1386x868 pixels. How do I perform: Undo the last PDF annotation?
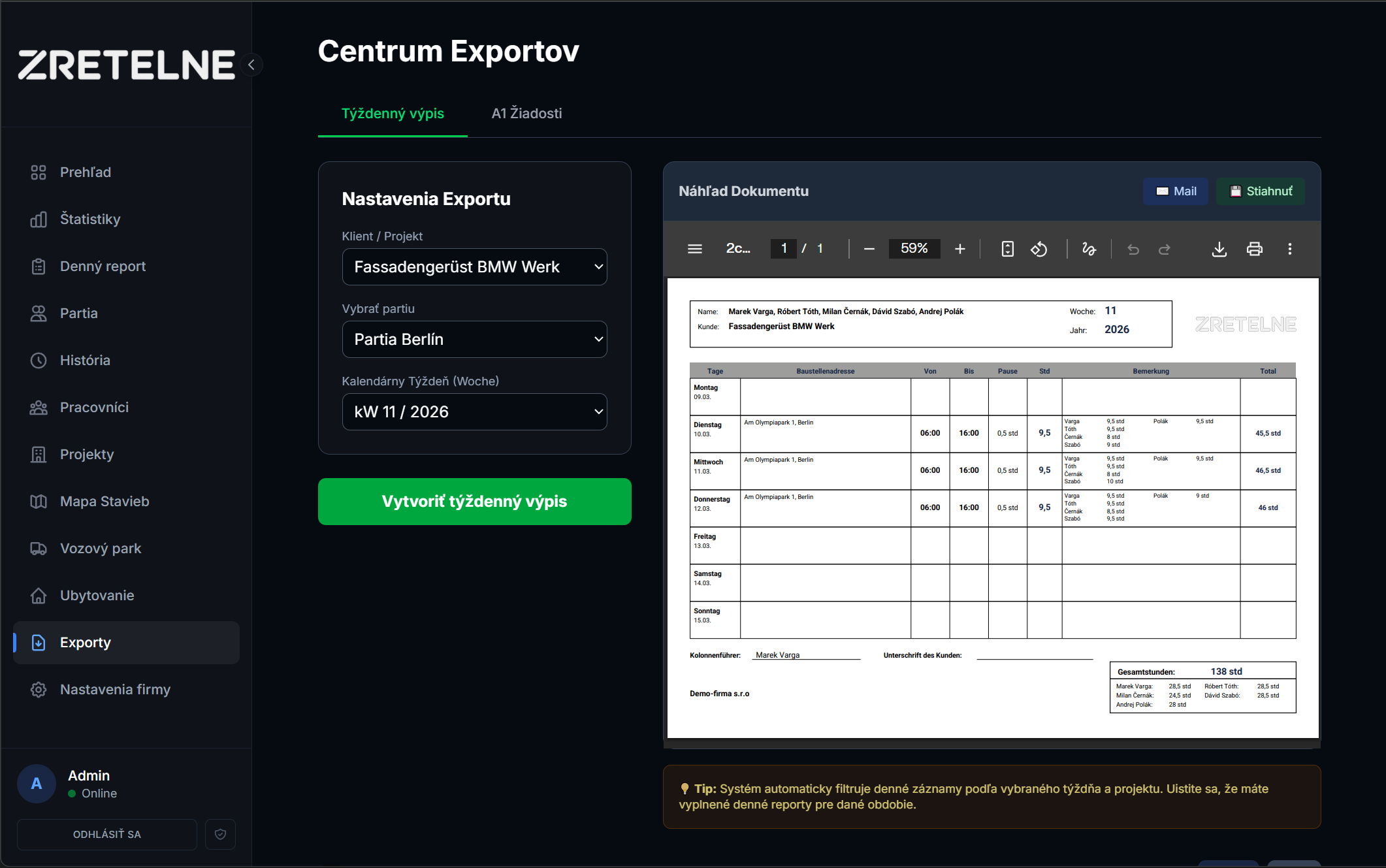click(1133, 249)
